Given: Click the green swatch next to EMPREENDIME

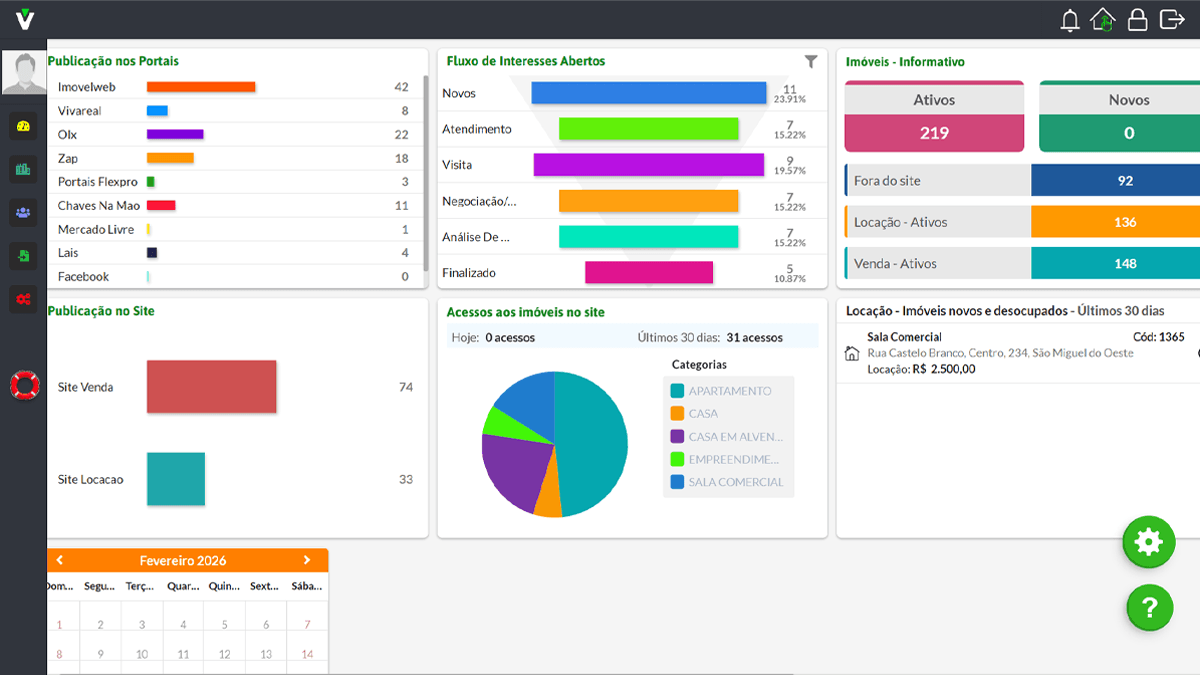Looking at the screenshot, I should pyautogui.click(x=678, y=459).
